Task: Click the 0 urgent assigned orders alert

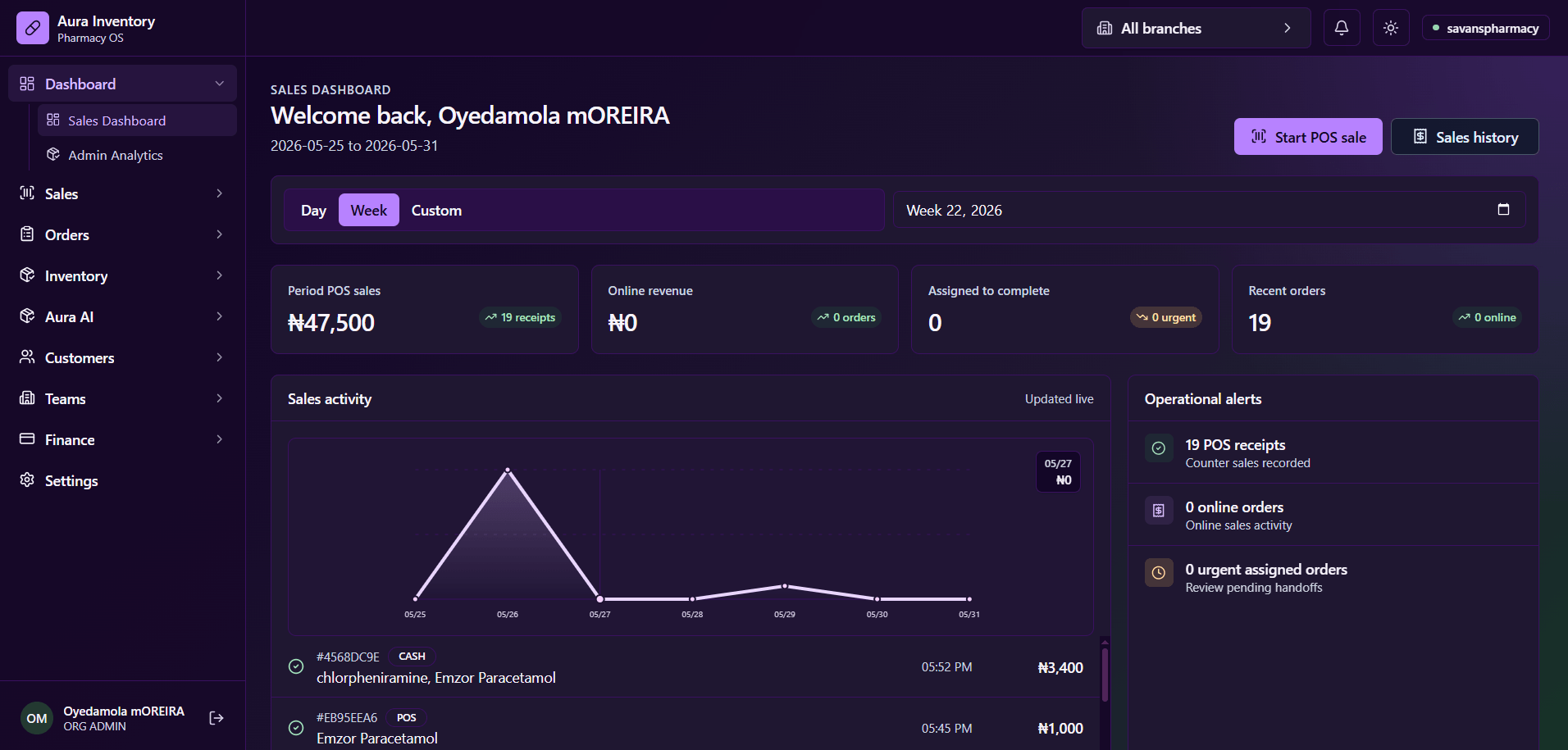Action: [1333, 577]
